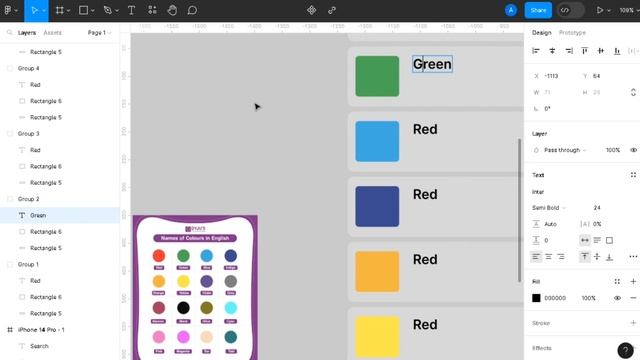Toggle constrain proportions lock
This screenshot has height=360, width=640.
pos(633,93)
